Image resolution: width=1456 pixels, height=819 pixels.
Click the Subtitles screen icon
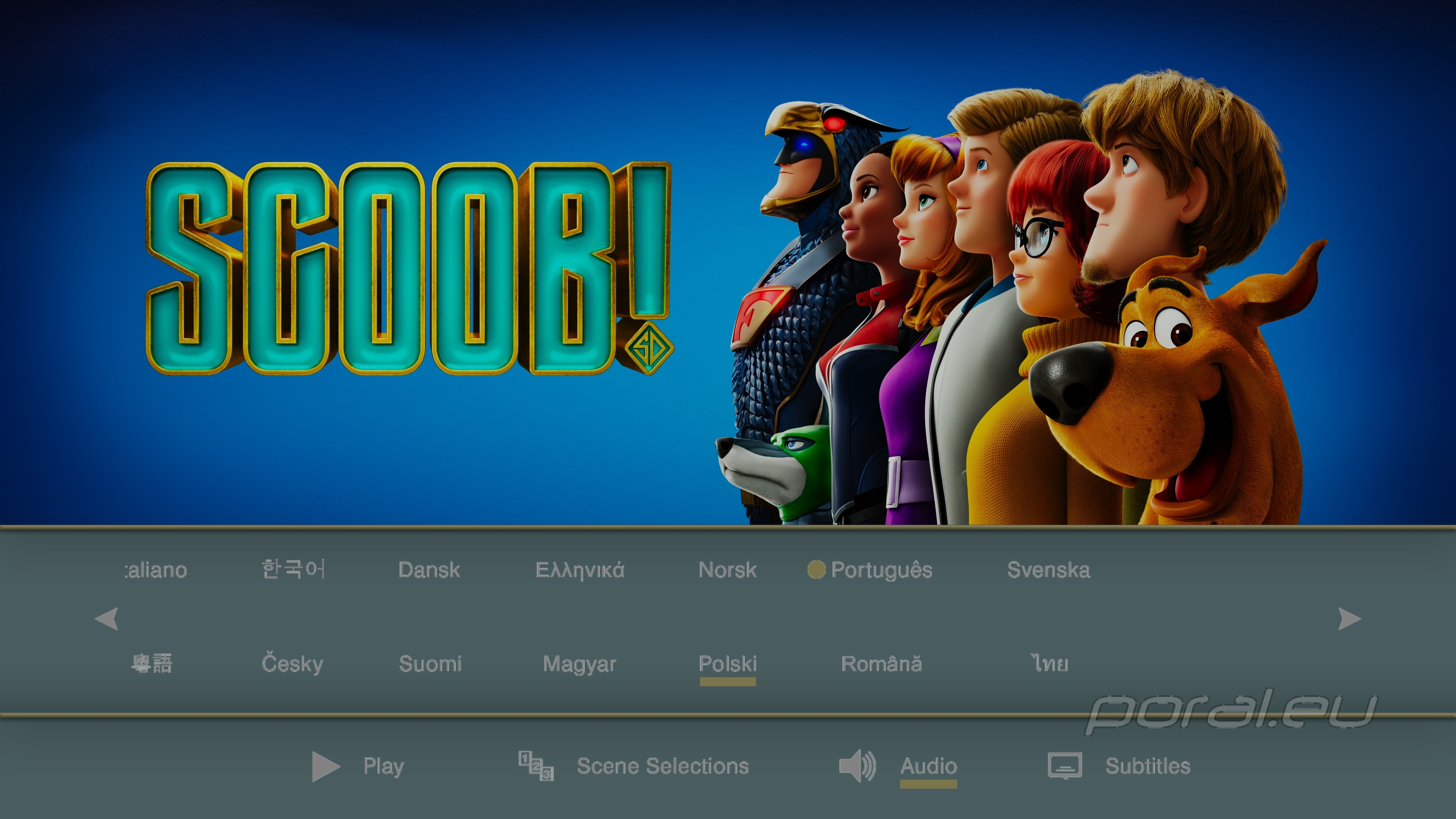tap(1065, 766)
